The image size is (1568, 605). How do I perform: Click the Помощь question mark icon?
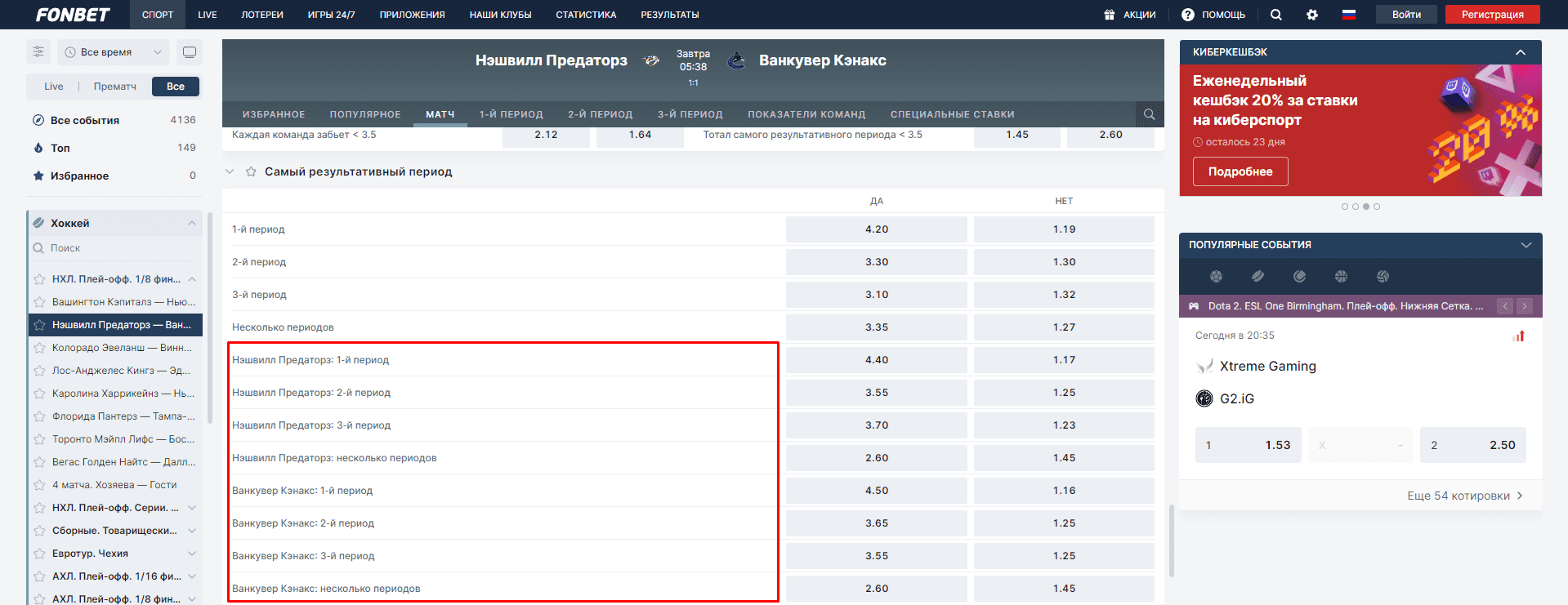[1188, 15]
